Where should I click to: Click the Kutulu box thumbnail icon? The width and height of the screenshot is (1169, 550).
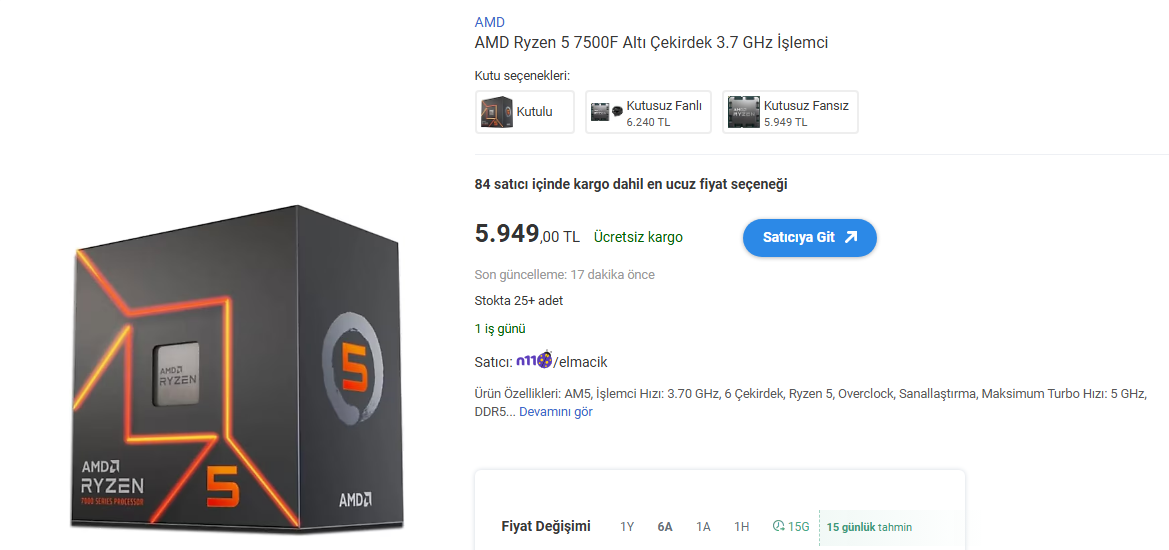497,113
